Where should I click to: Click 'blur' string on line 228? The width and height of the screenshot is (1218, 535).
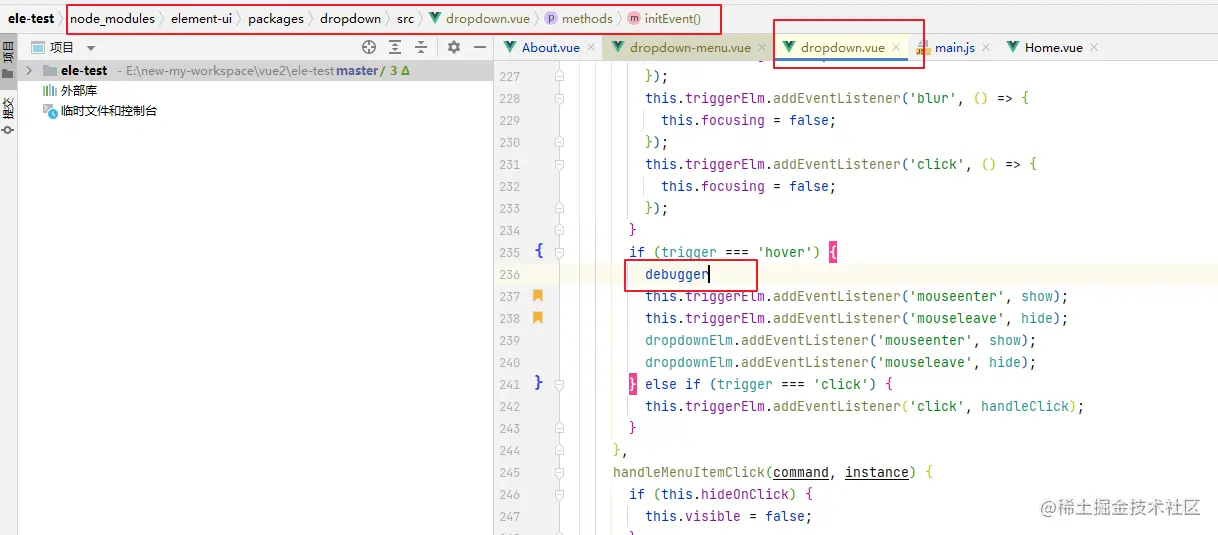[933, 98]
